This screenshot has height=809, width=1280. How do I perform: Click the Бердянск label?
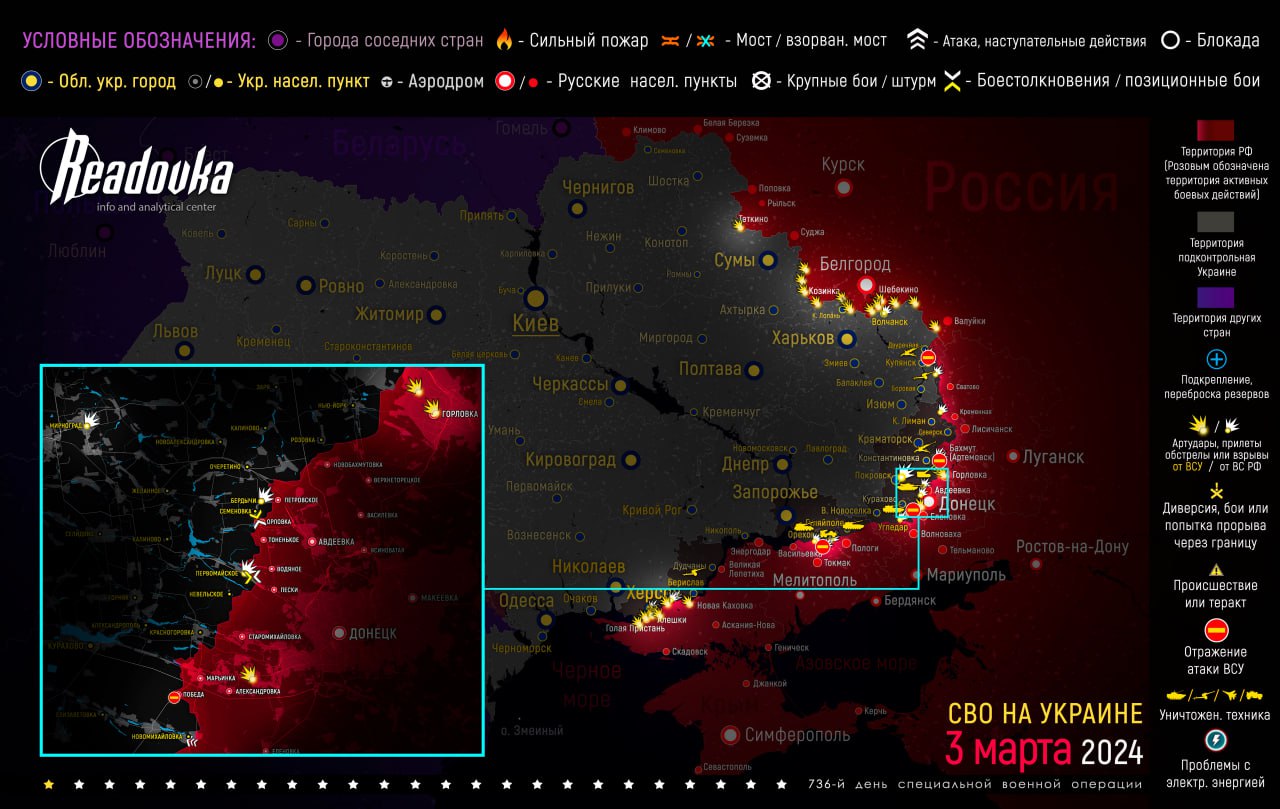click(910, 600)
